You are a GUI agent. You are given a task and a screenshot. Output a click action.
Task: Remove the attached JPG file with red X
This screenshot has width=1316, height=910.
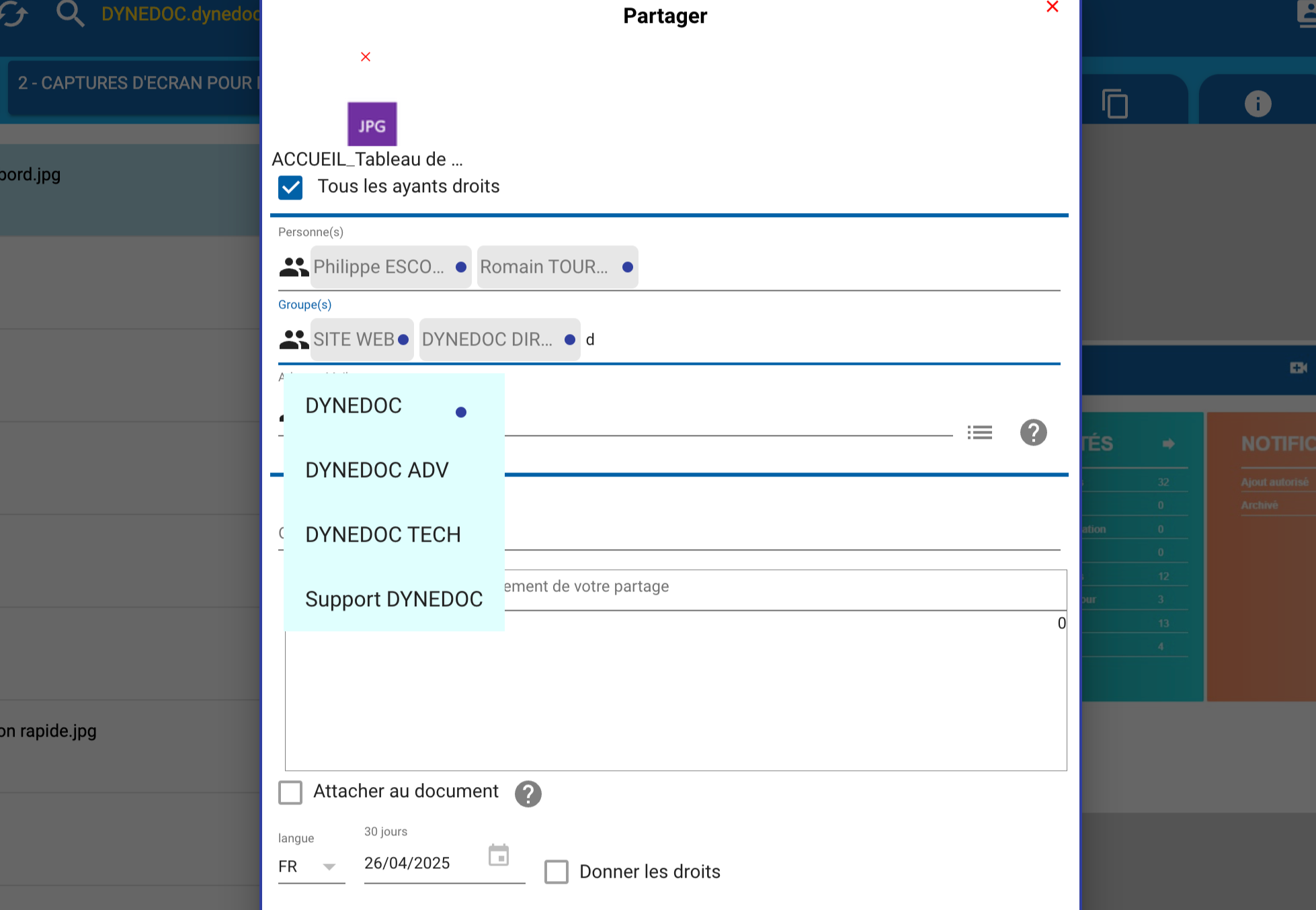tap(366, 56)
